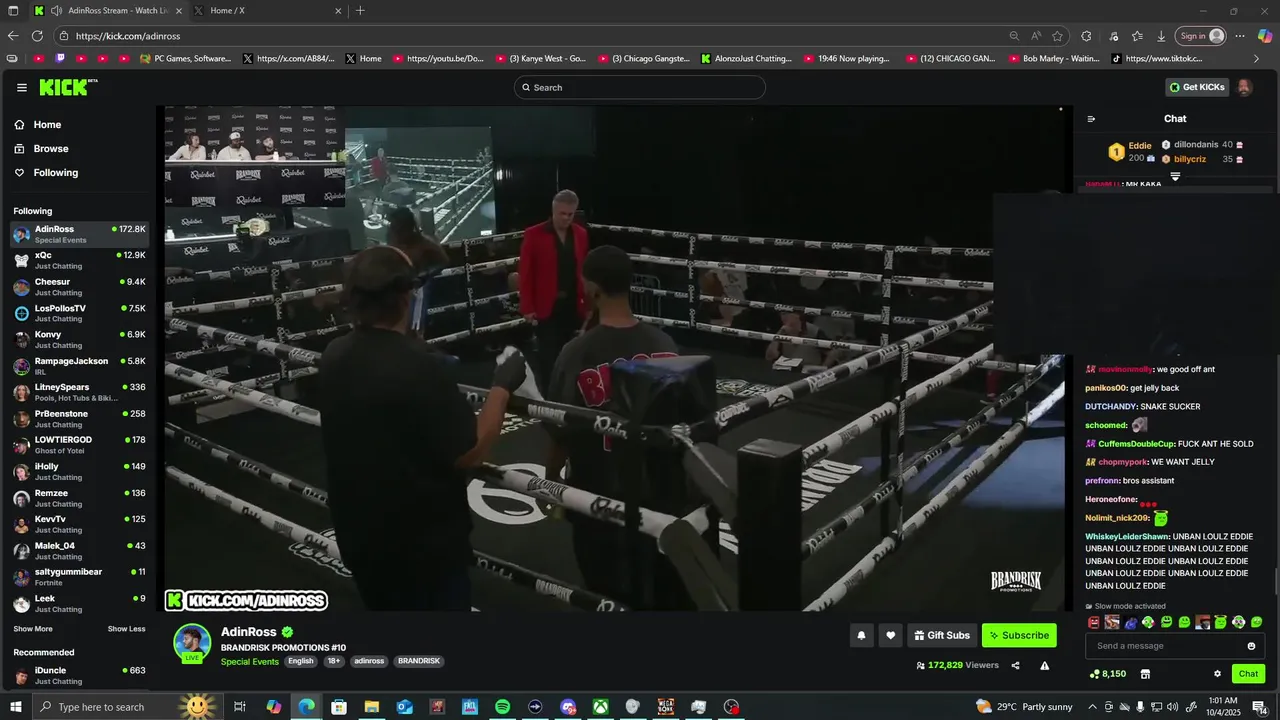Click chat username WhiskeyLeiderShawn
Screen dimensions: 1280x720
(x=1127, y=537)
